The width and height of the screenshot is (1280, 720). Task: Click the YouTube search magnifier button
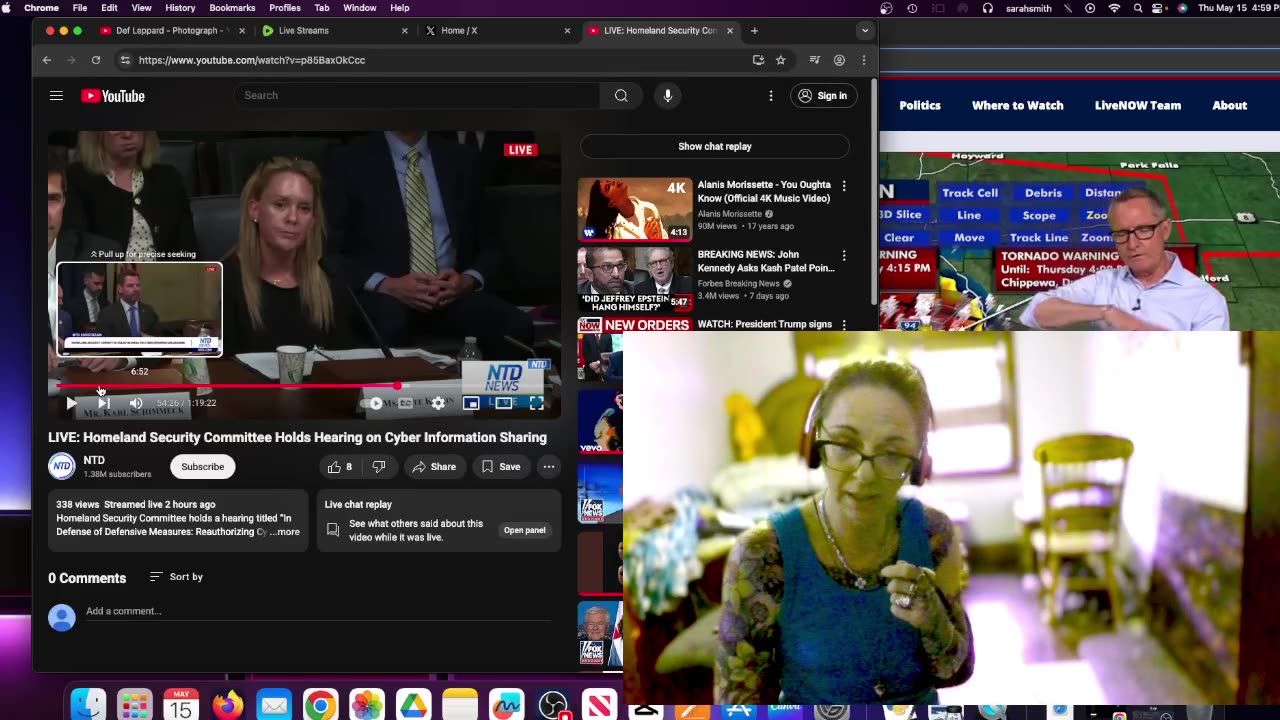621,95
